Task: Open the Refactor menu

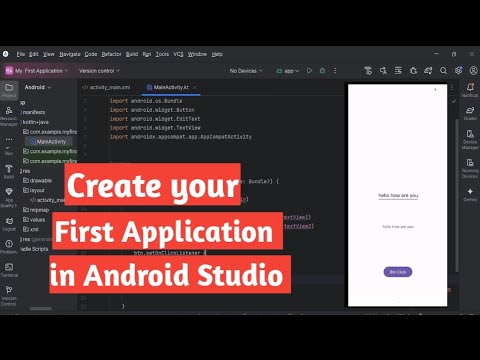Action: pyautogui.click(x=111, y=54)
